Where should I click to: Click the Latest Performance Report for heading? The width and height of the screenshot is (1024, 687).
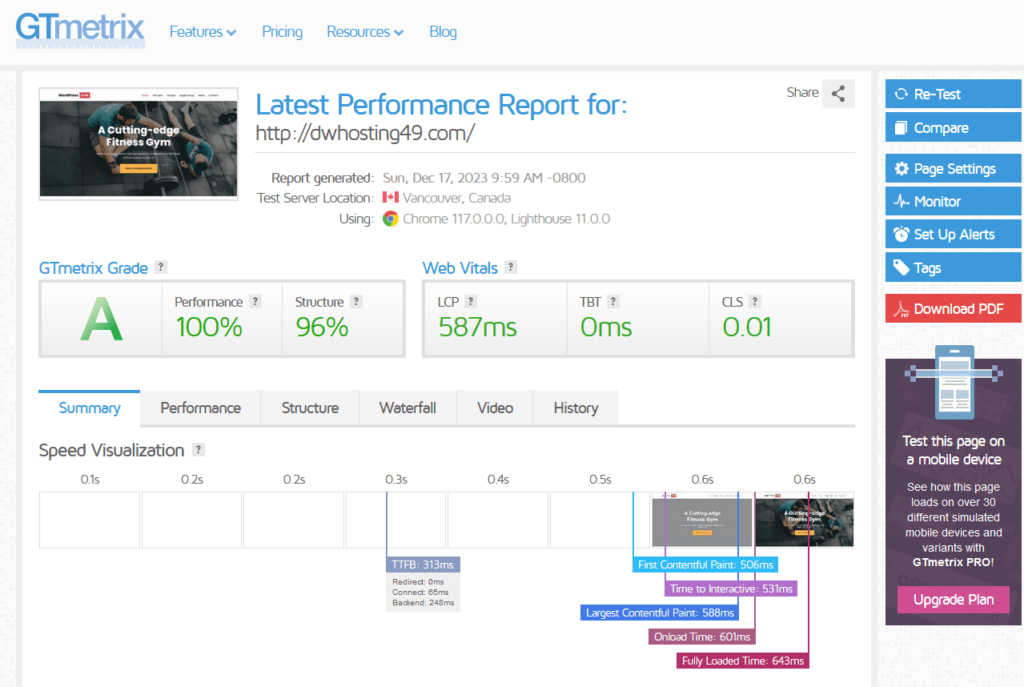point(441,104)
